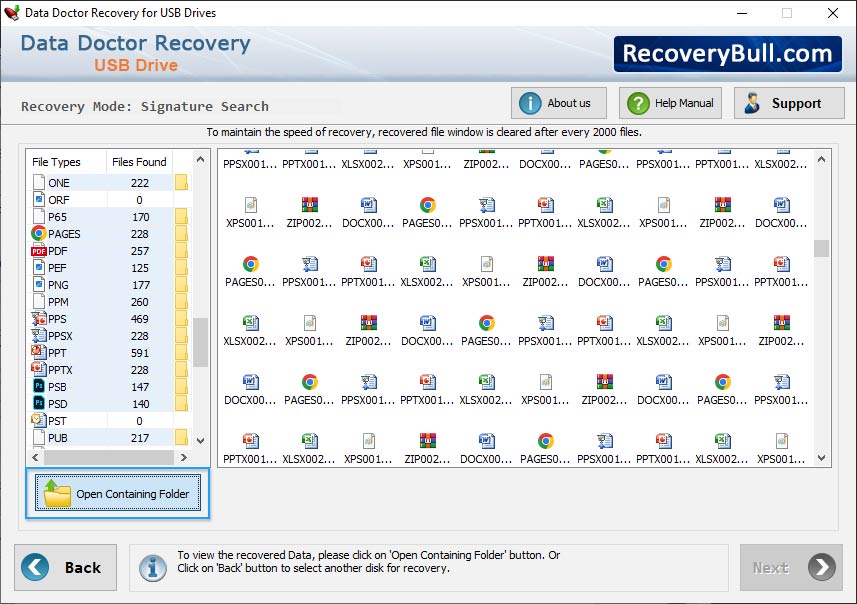Select PPSX001 file in bottom grid row
Image resolution: width=857 pixels, height=604 pixels.
tap(604, 448)
